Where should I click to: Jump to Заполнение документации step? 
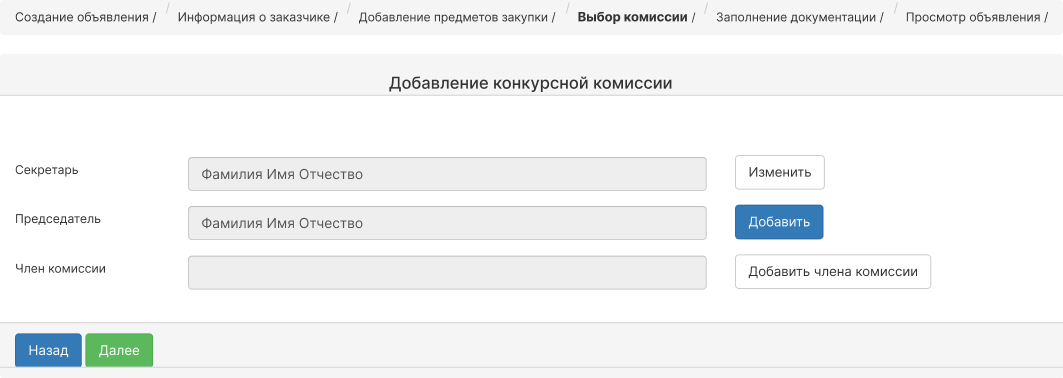tap(796, 17)
